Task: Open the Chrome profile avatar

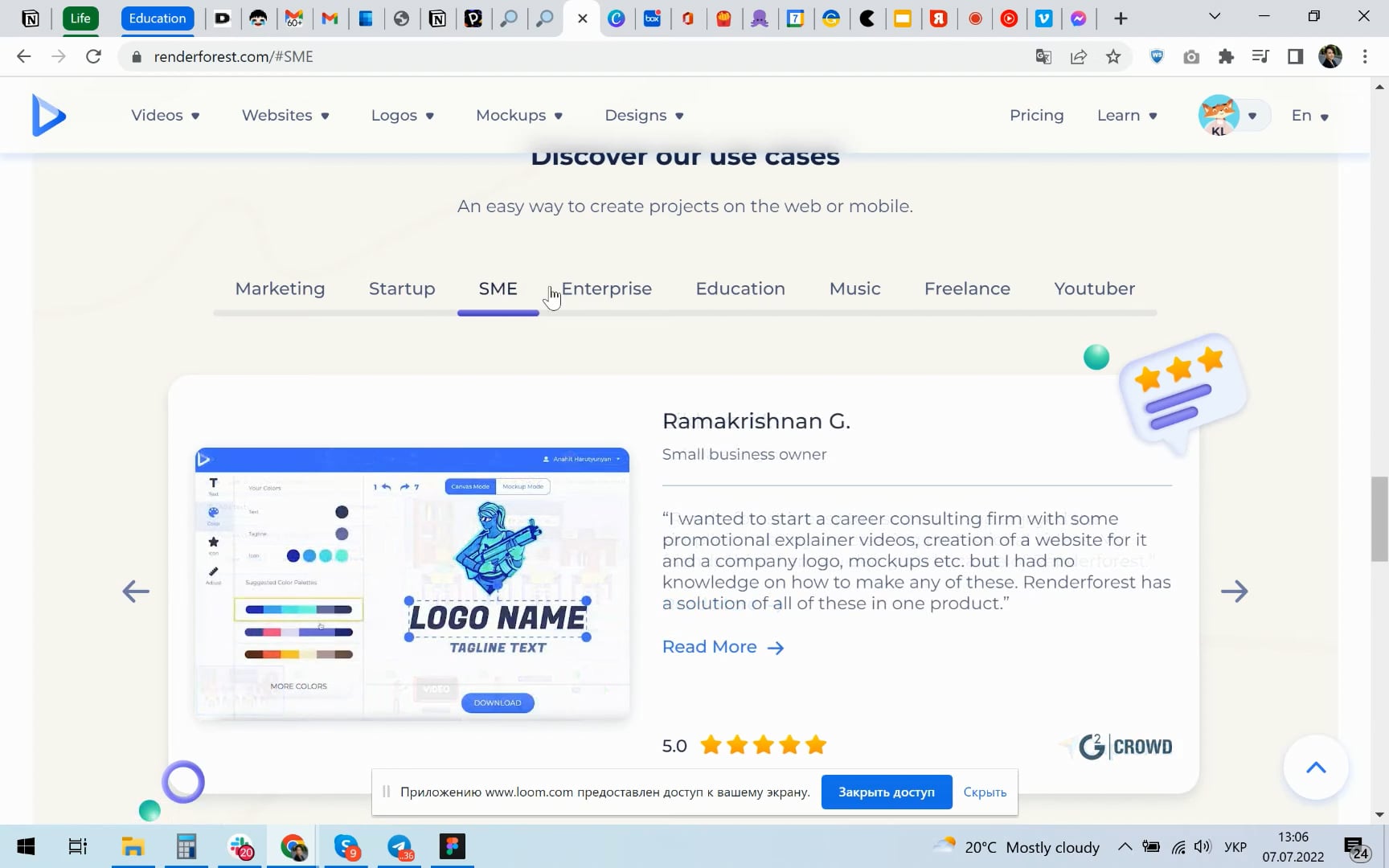Action: [1330, 56]
